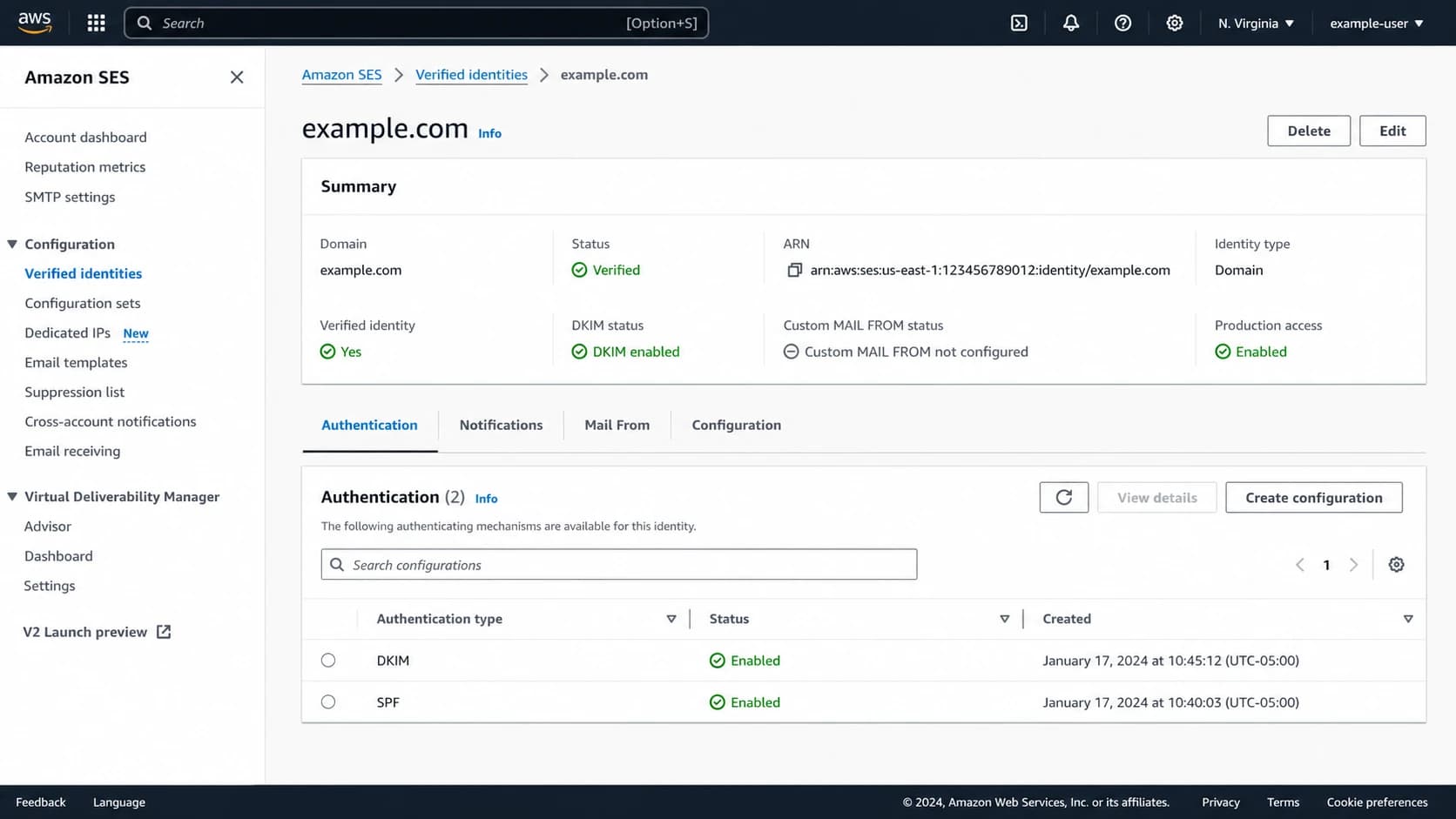Screen dimensions: 1456x819
Task: Collapse the Configuration nav section
Action: [12, 245]
